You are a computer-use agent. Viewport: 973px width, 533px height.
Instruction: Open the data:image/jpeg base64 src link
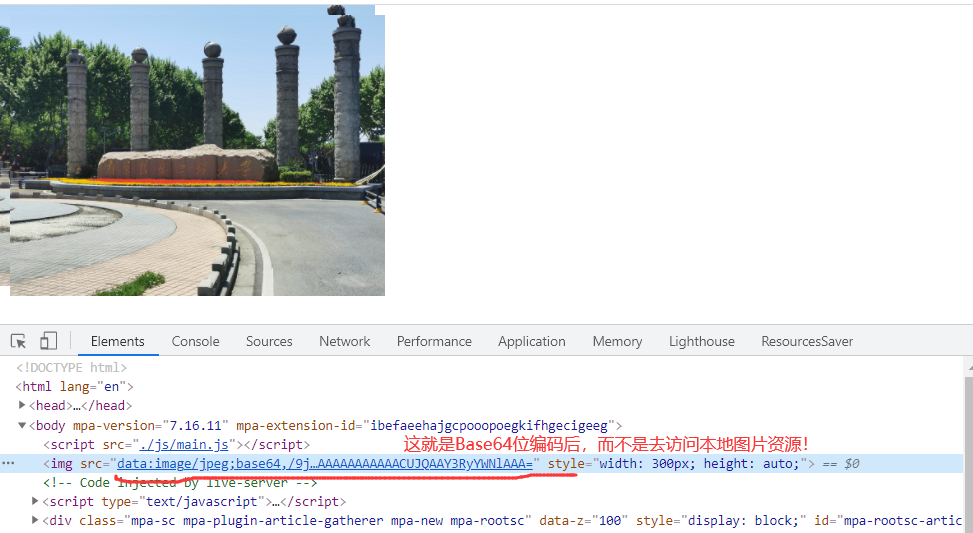coord(325,464)
